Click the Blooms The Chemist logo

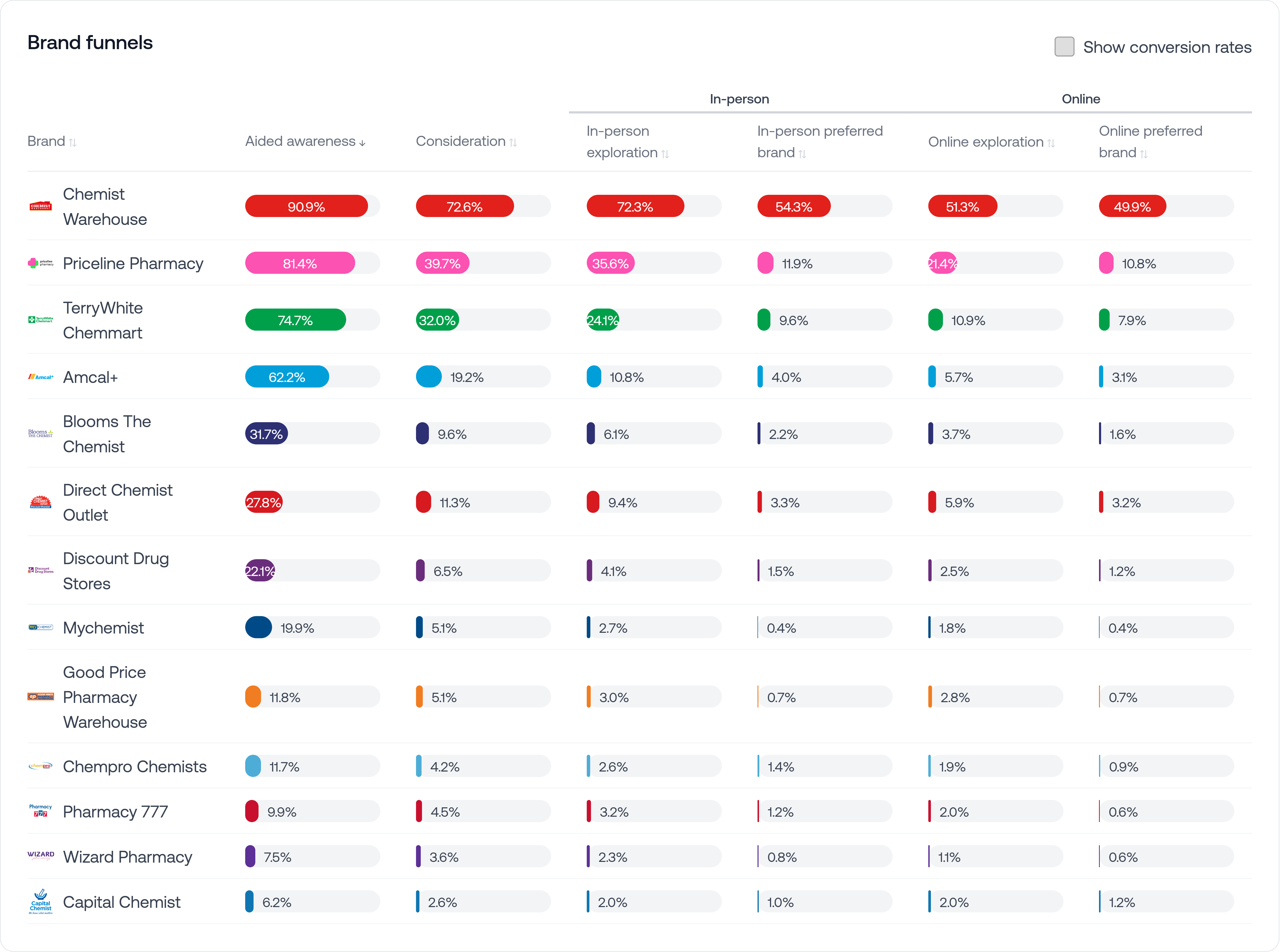[41, 433]
